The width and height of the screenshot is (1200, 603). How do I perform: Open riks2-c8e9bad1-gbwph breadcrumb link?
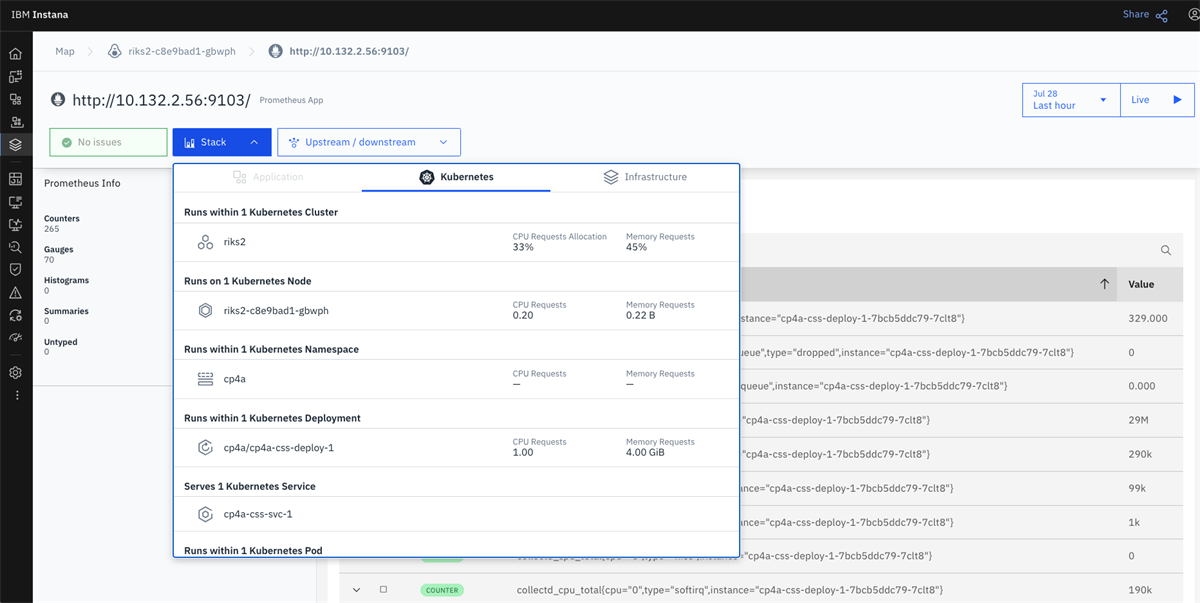[171, 51]
